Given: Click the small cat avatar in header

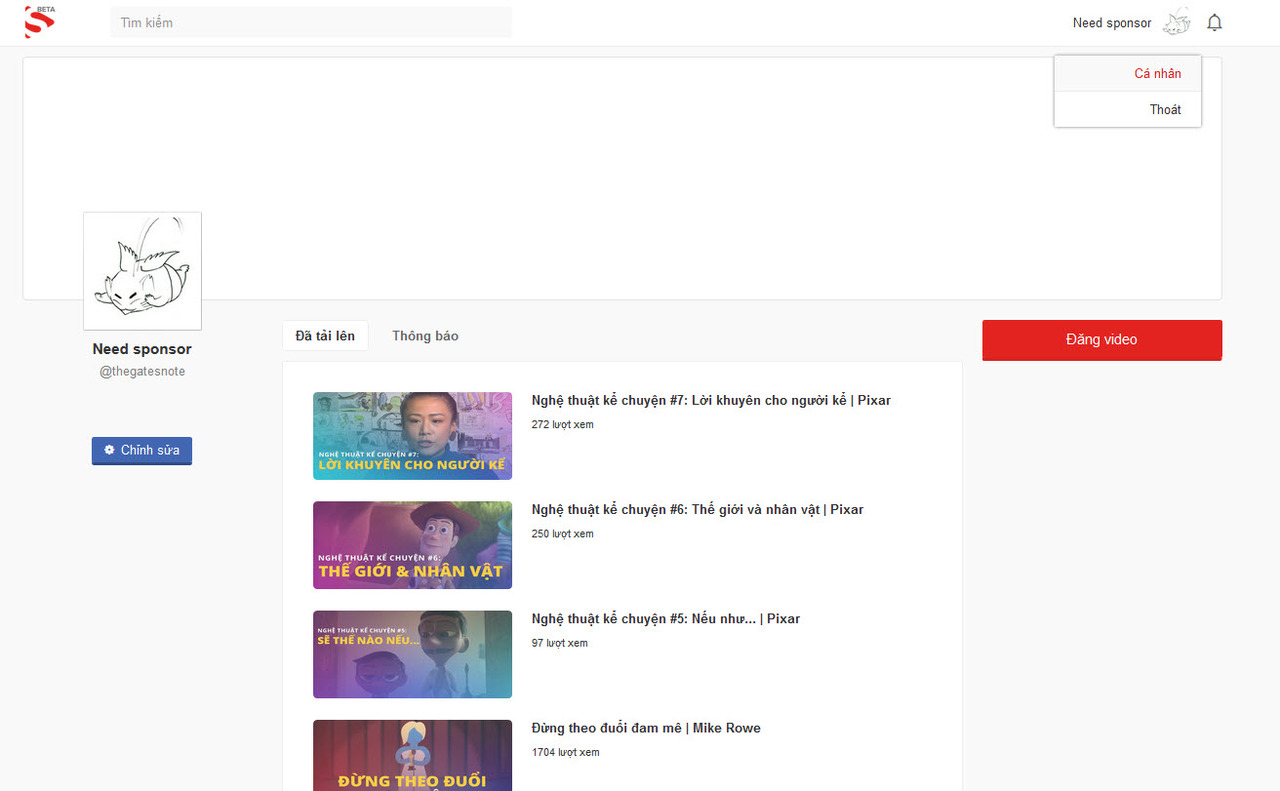Looking at the screenshot, I should (1178, 22).
